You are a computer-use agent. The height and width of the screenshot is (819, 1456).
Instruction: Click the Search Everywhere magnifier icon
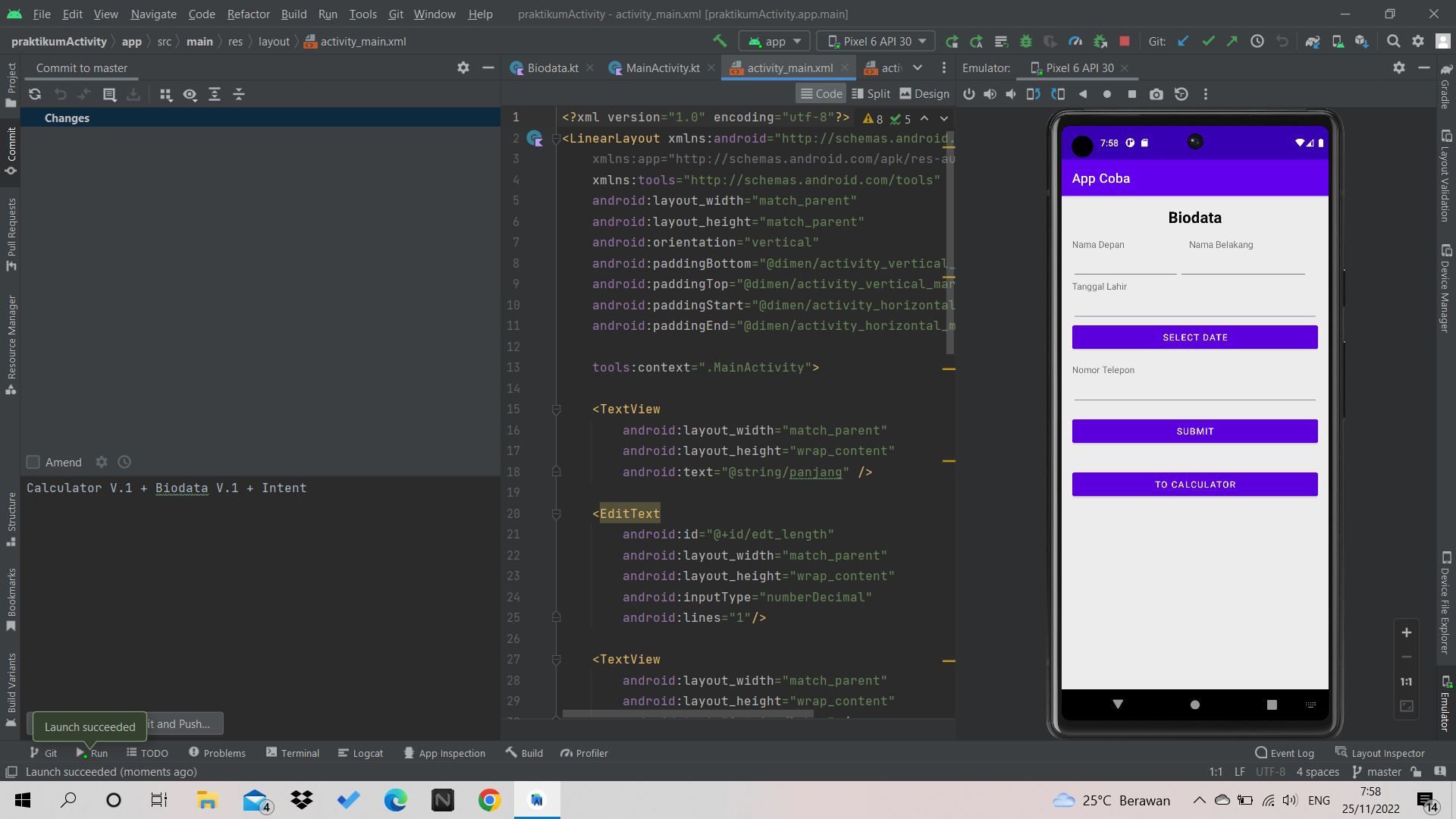[1393, 42]
